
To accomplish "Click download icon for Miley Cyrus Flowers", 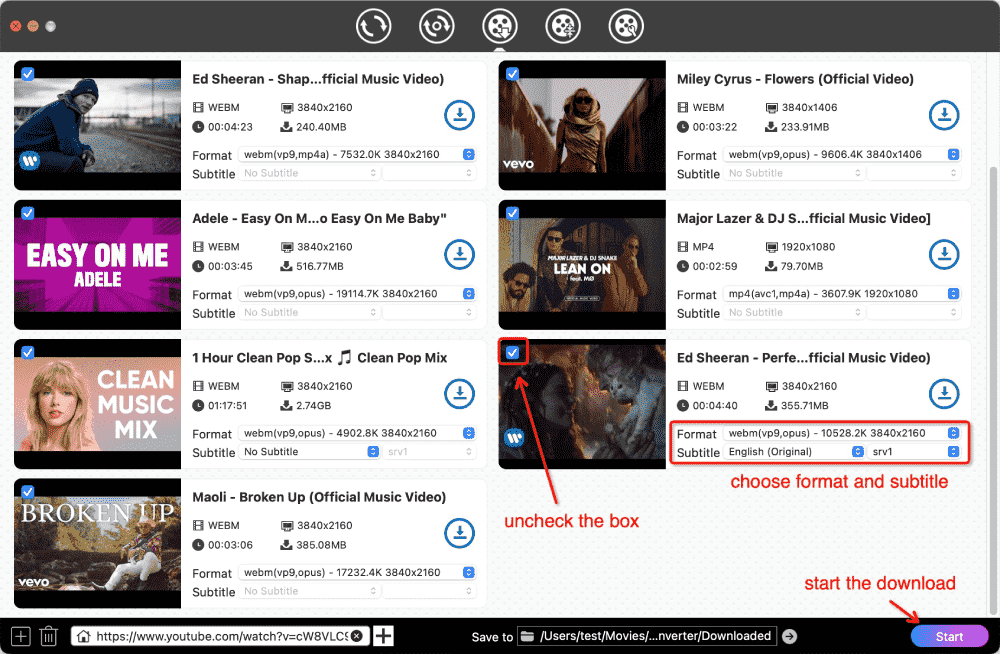I will coord(944,115).
